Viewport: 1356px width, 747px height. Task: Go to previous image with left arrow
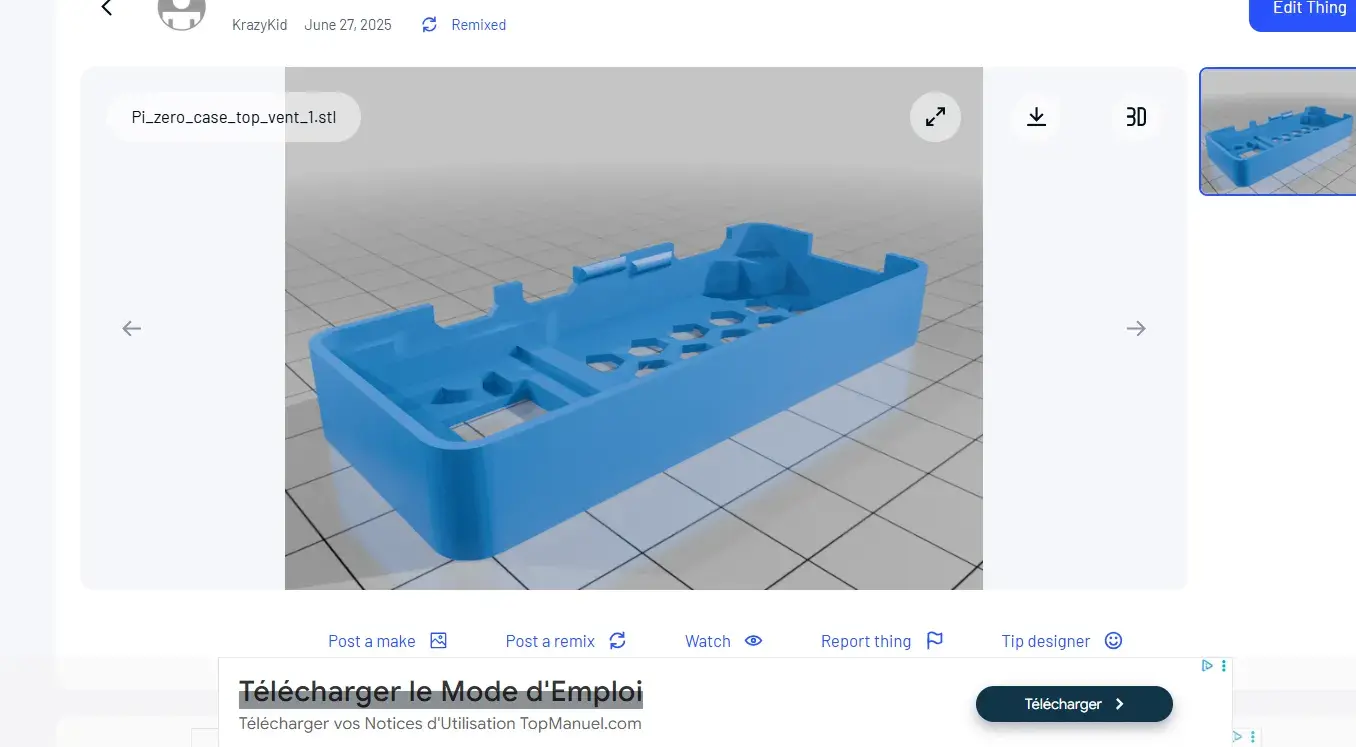click(x=132, y=328)
